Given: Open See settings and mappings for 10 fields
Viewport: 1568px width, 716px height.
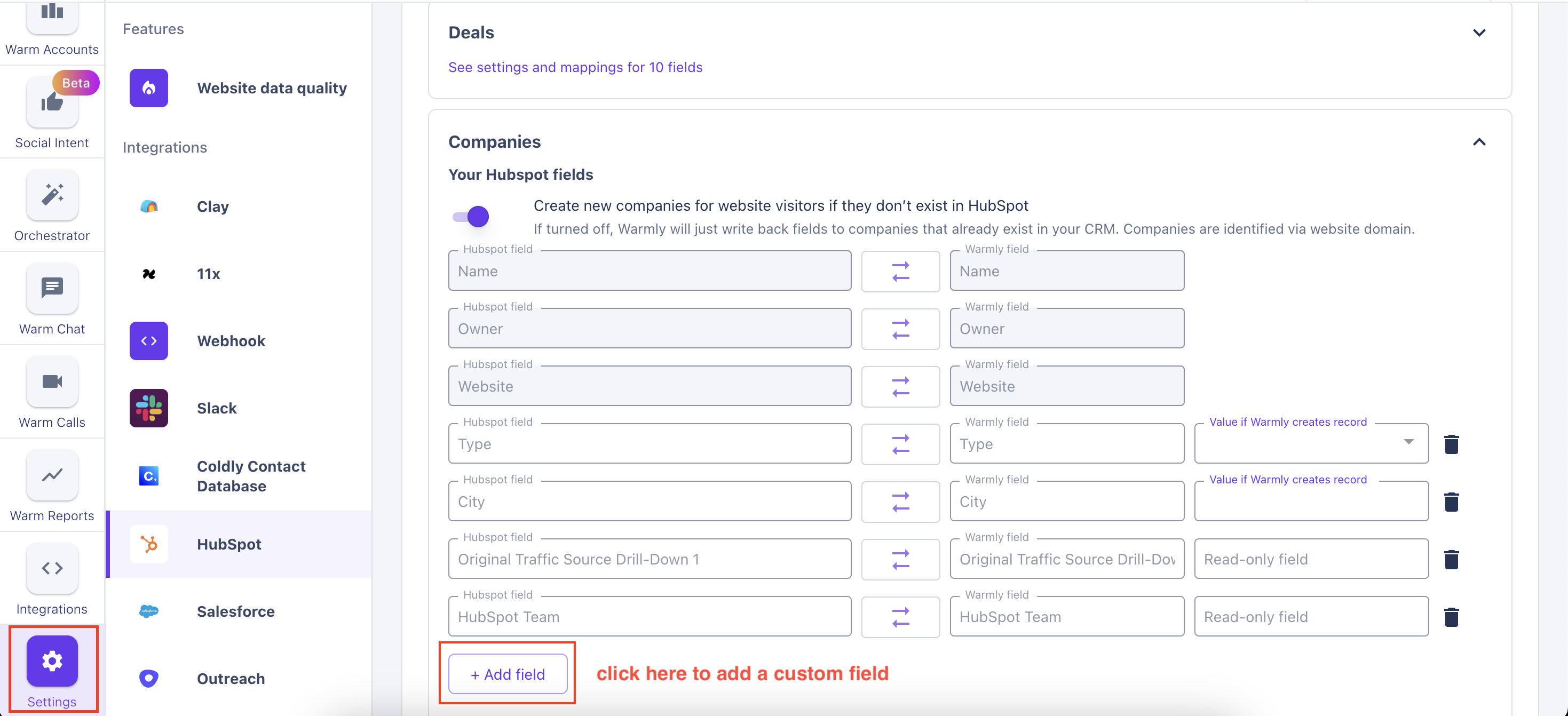Looking at the screenshot, I should click(575, 68).
